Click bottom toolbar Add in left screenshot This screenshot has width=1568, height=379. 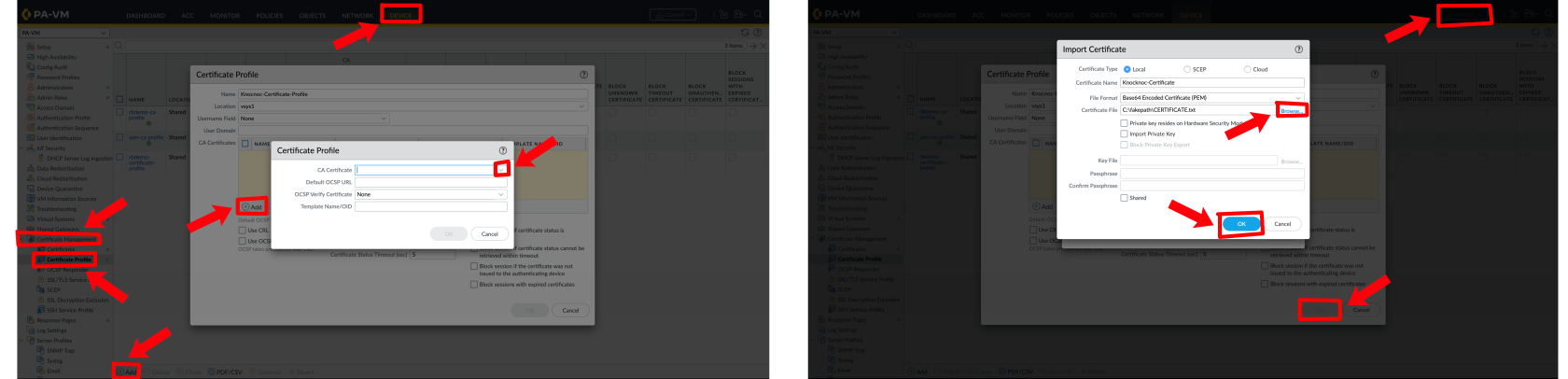click(127, 372)
